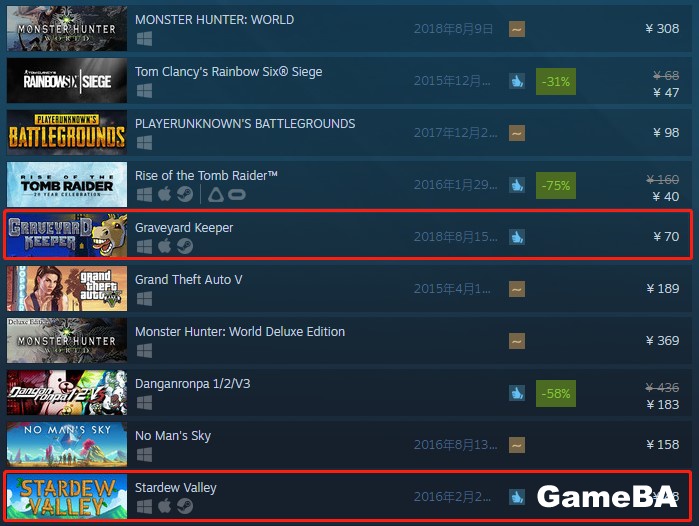Click the ¥ 98 price of BATTLEGROUNDS
This screenshot has width=699, height=526.
click(666, 133)
